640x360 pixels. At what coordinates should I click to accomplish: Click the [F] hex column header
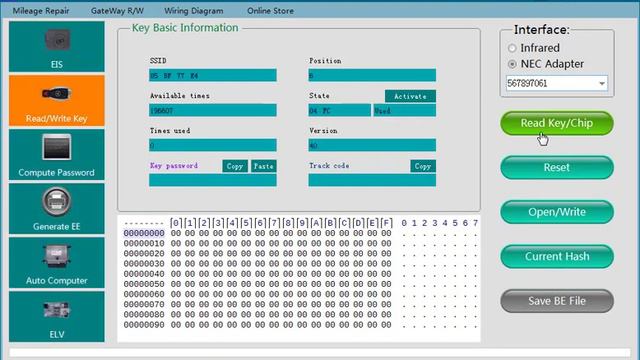[386, 223]
